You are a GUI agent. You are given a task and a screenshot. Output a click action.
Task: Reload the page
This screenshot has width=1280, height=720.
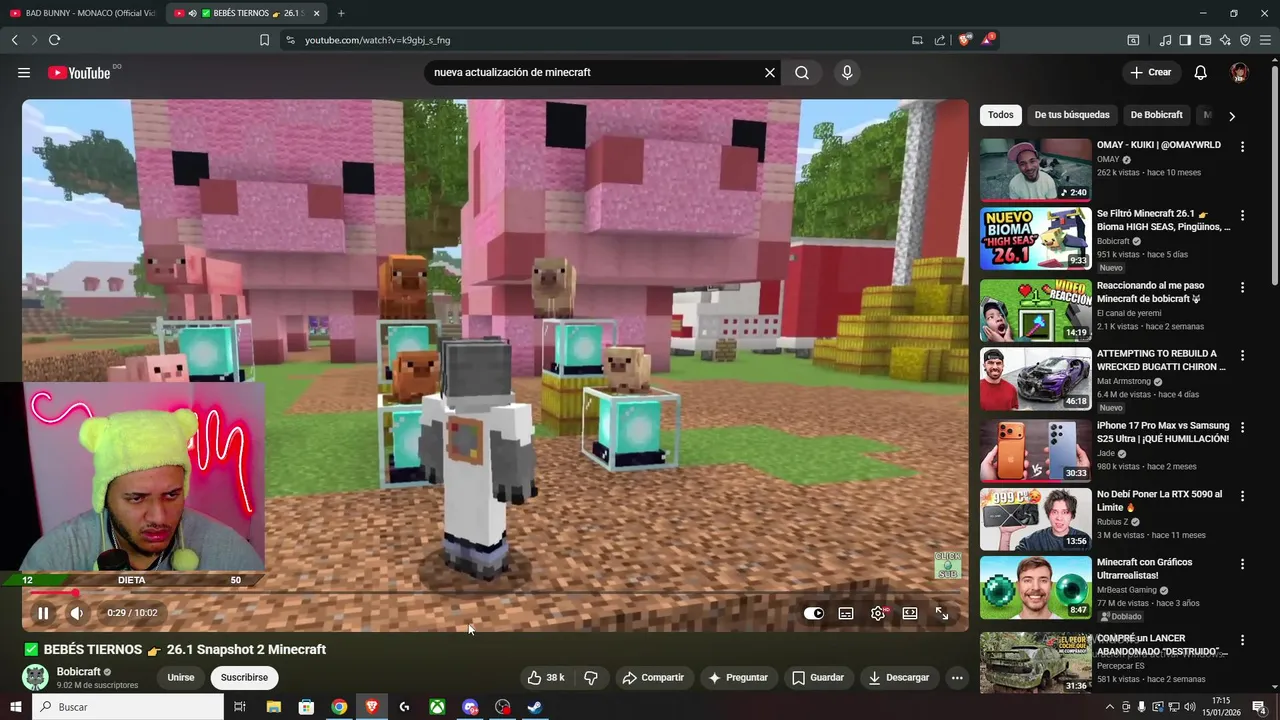(54, 40)
